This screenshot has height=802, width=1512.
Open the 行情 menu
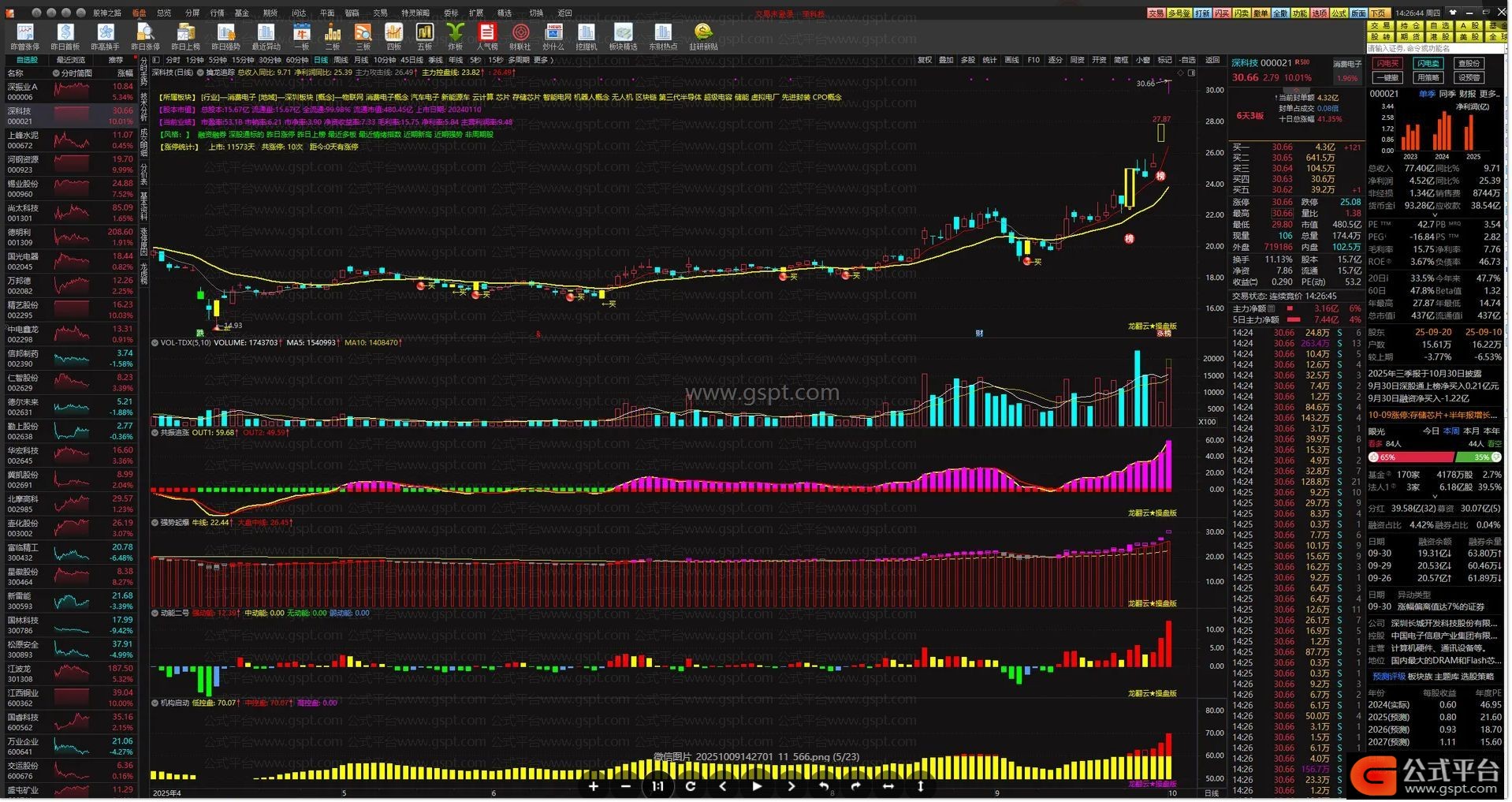coord(217,13)
